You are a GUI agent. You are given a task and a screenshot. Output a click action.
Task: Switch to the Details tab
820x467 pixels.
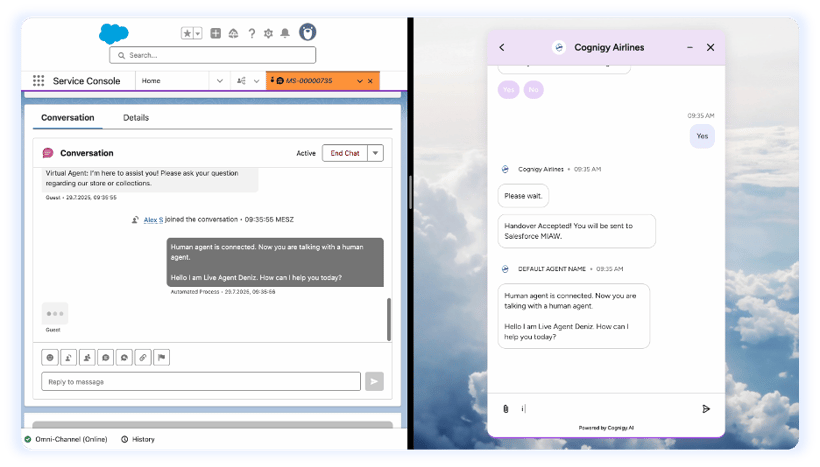(x=136, y=118)
